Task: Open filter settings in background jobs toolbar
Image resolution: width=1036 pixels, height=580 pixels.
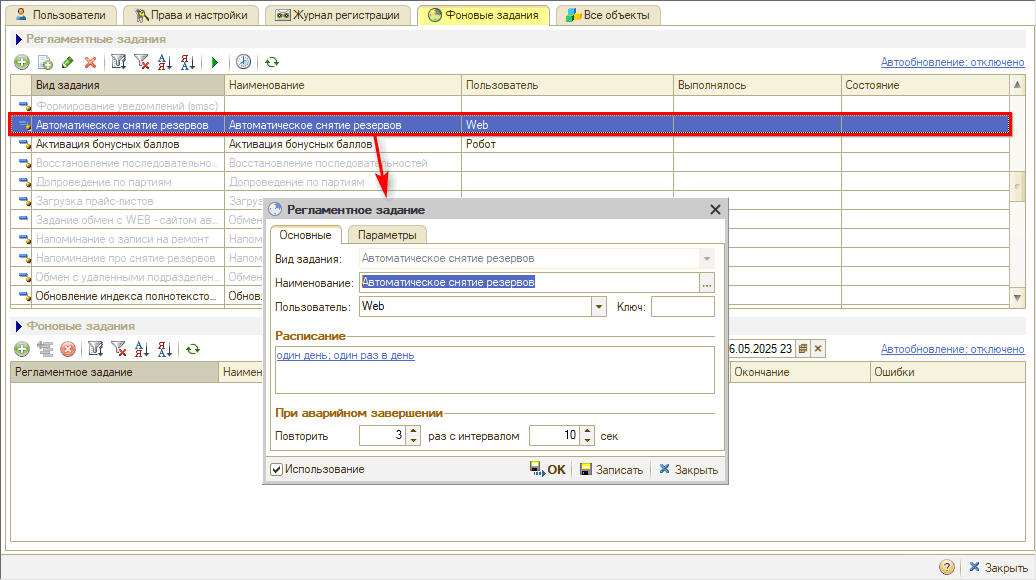Action: point(96,349)
